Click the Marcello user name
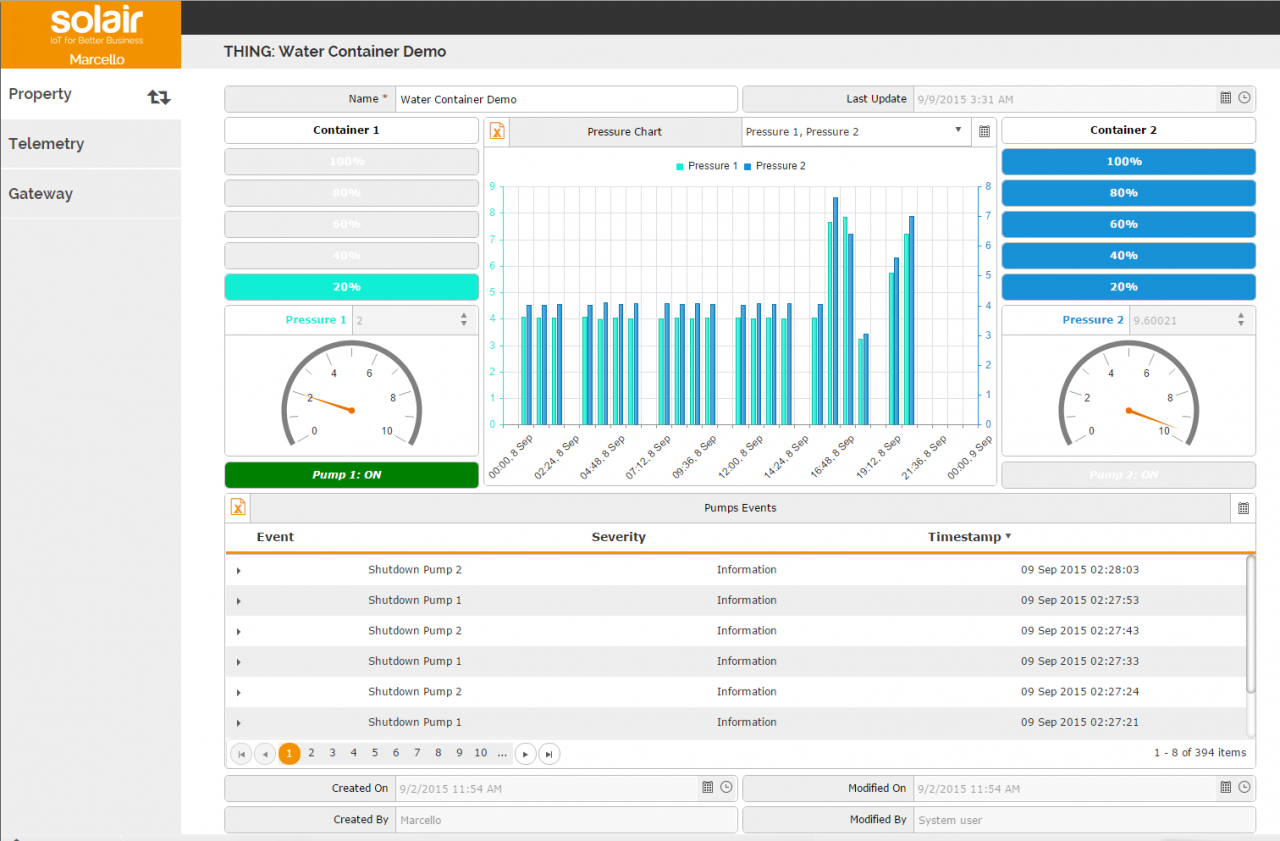This screenshot has height=841, width=1280. tap(97, 60)
